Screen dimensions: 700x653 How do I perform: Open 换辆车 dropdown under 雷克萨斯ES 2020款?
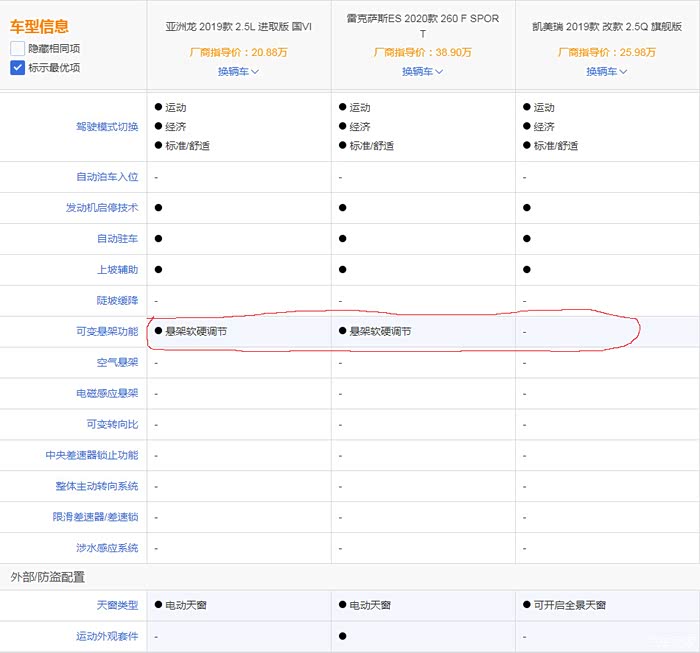point(422,71)
